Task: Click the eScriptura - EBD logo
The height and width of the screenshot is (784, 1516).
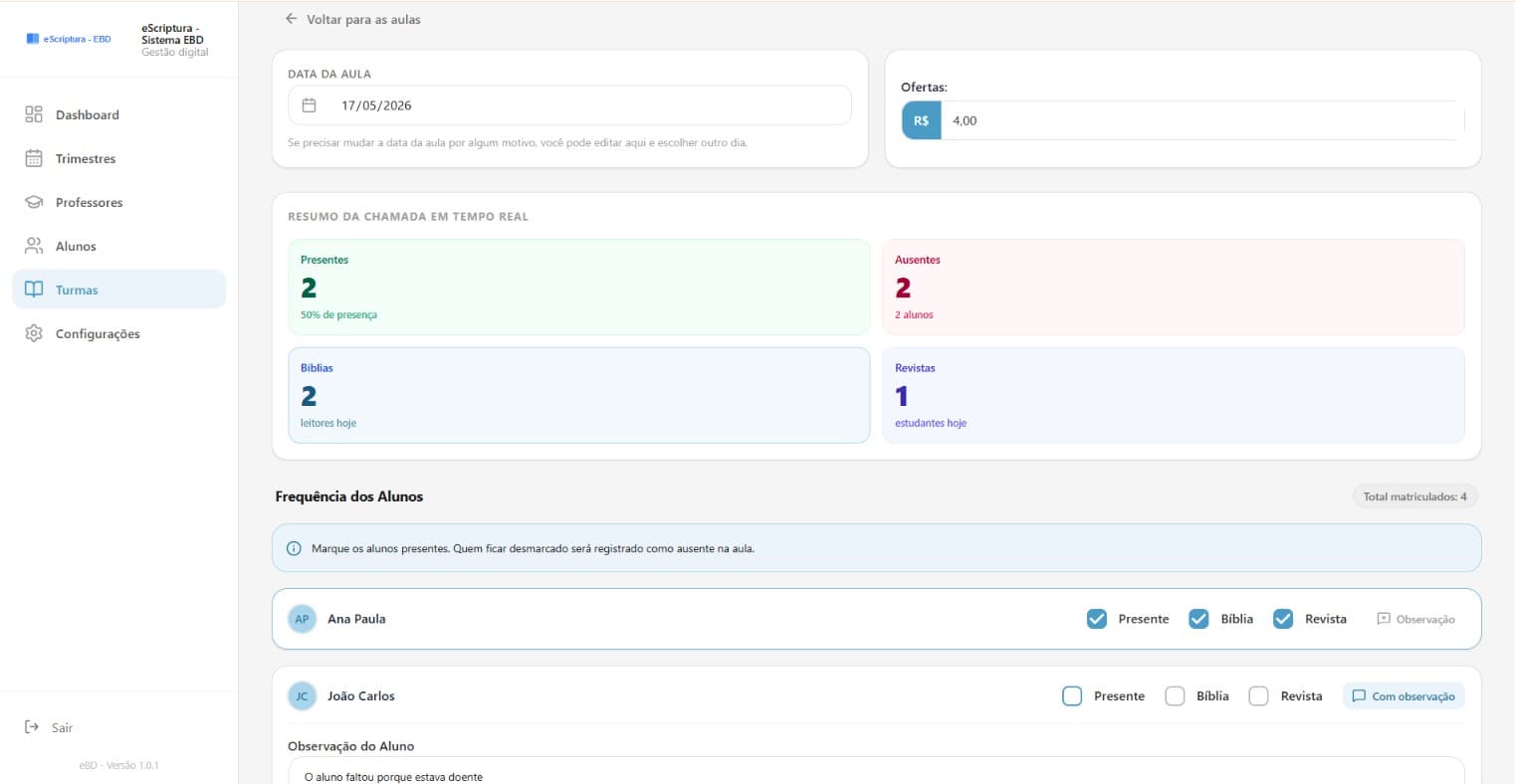Action: tap(69, 39)
